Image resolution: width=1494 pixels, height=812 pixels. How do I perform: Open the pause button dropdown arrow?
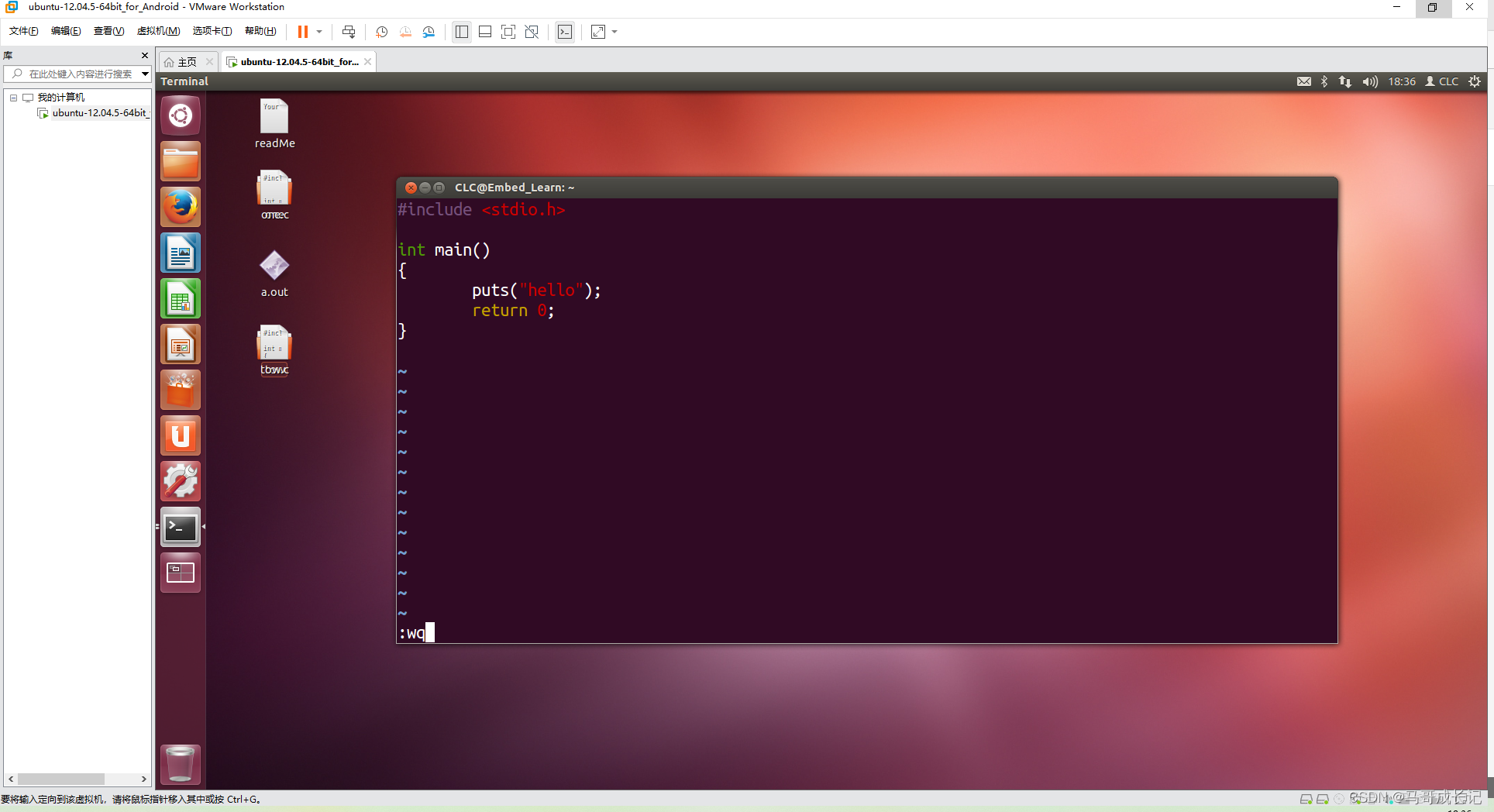(319, 32)
